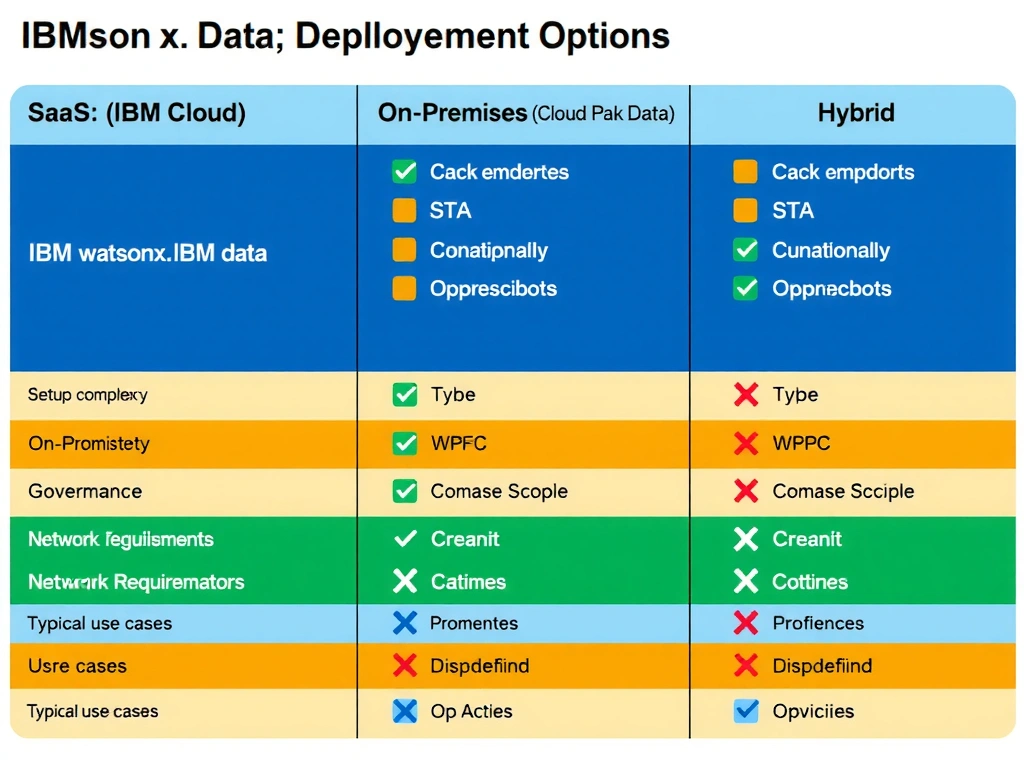Click the "Op Acties" cell text
1024x768 pixels.
(x=472, y=712)
